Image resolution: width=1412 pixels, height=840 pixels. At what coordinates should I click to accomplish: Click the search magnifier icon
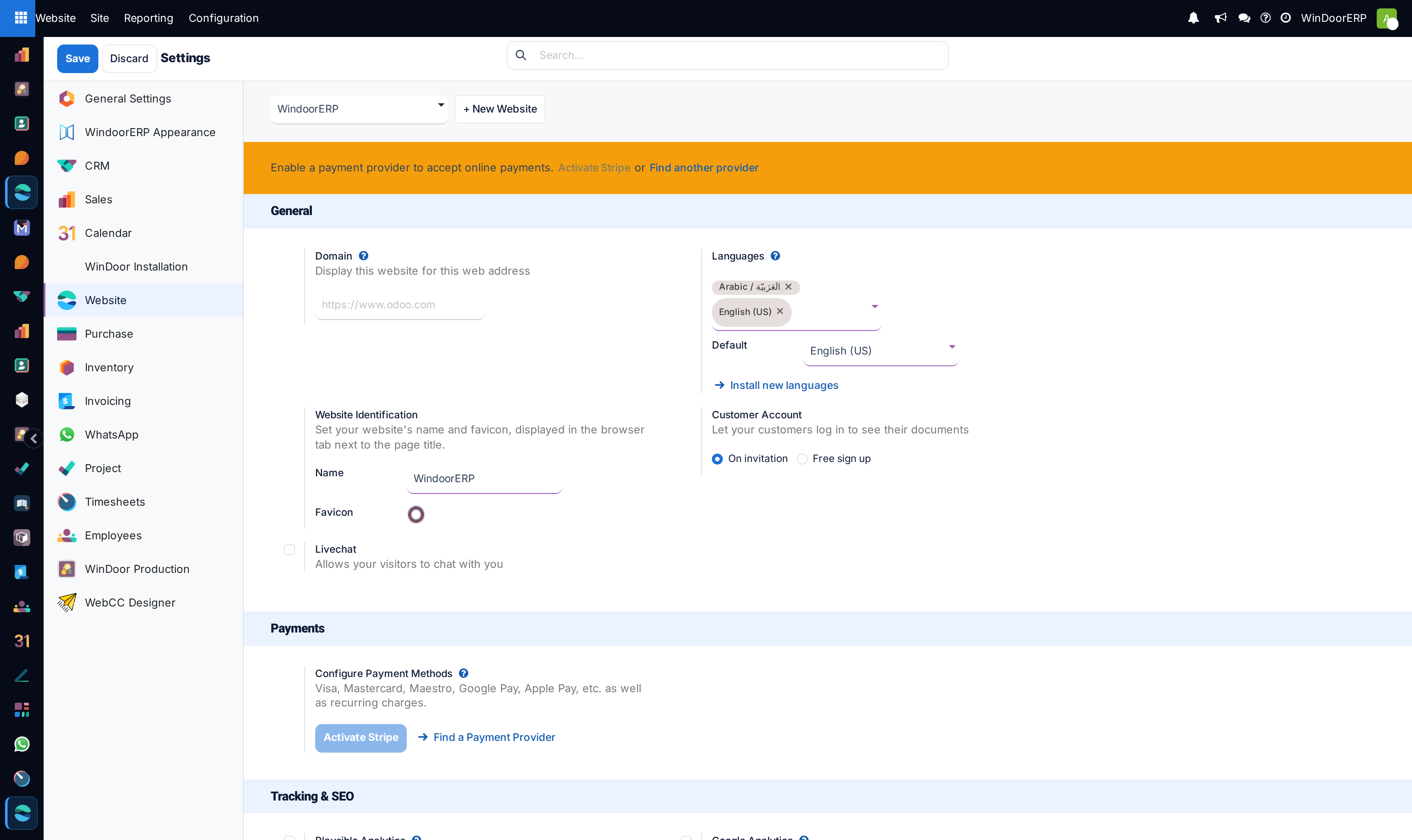tap(521, 55)
